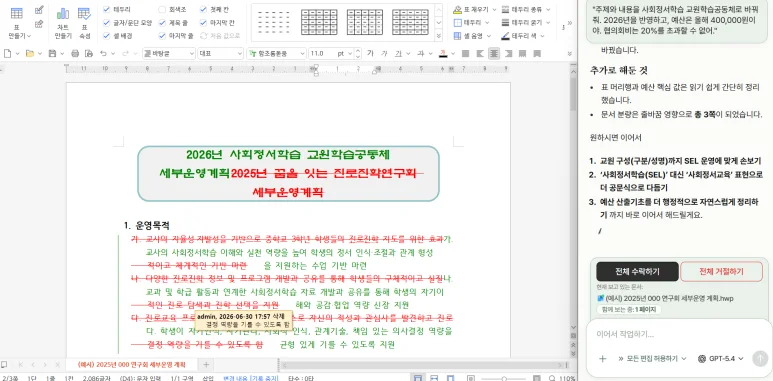This screenshot has width=773, height=381.
Task: Toggle the 제목 줄 checkbox
Action: point(162,23)
